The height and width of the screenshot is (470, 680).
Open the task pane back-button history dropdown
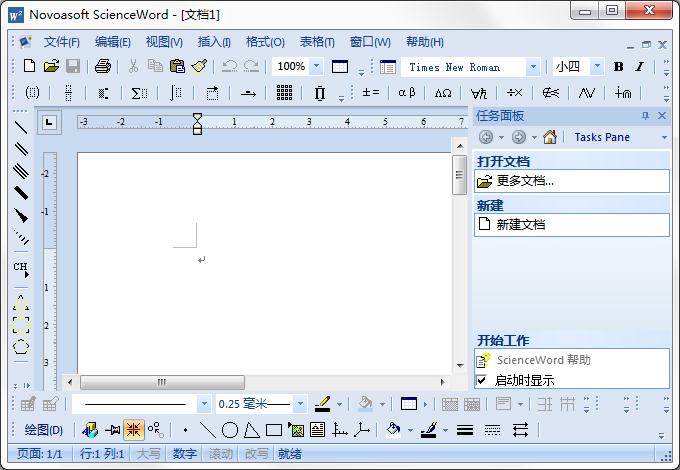[x=501, y=137]
